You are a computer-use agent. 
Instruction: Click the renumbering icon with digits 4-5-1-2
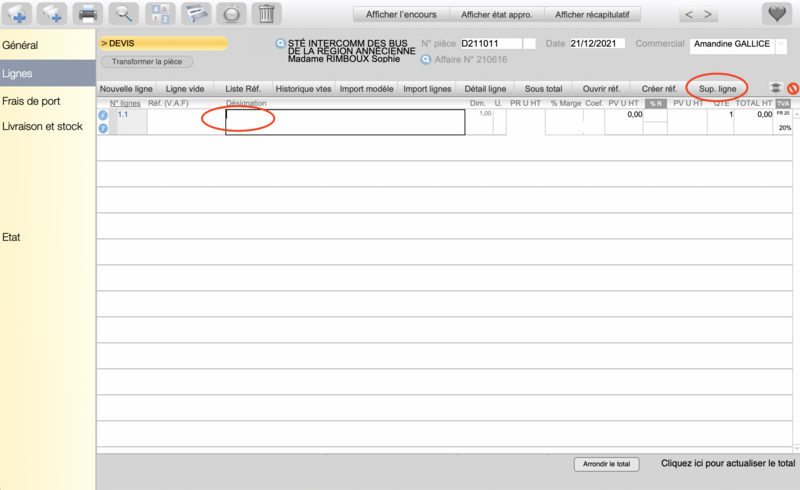click(x=160, y=14)
